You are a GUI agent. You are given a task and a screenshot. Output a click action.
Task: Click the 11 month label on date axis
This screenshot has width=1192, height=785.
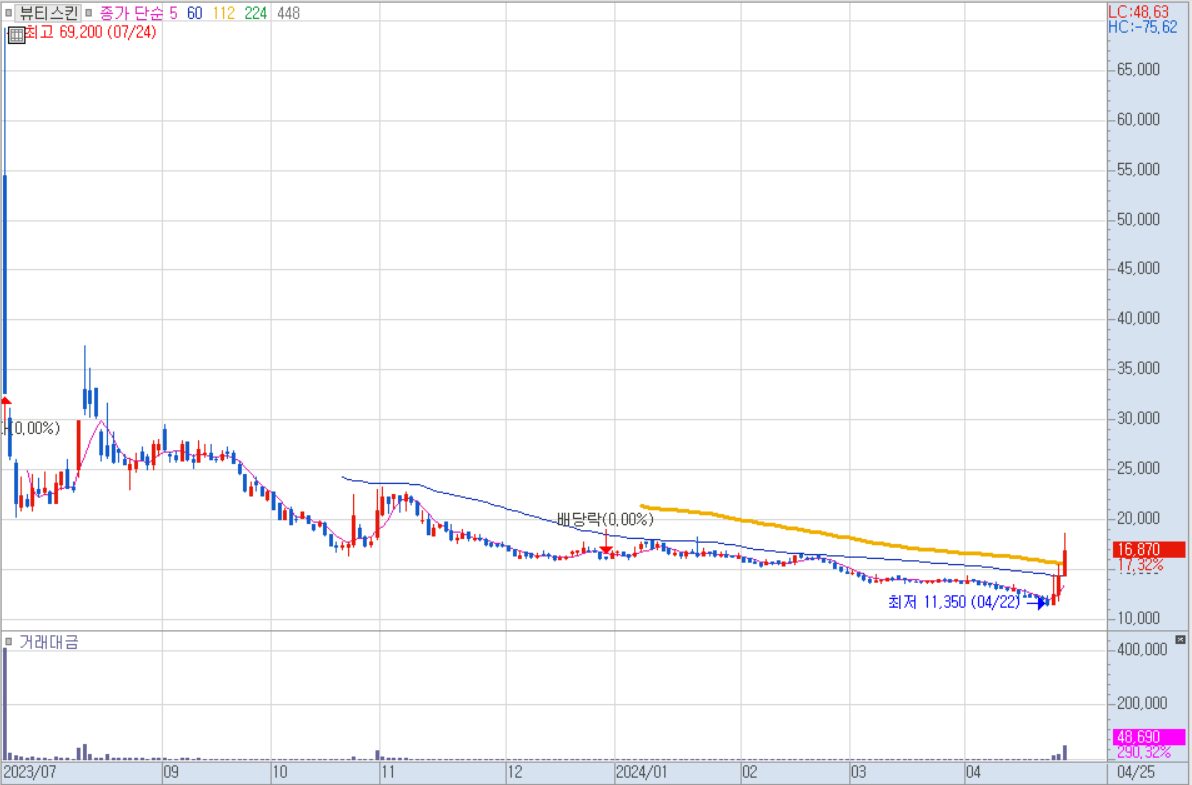click(x=388, y=773)
